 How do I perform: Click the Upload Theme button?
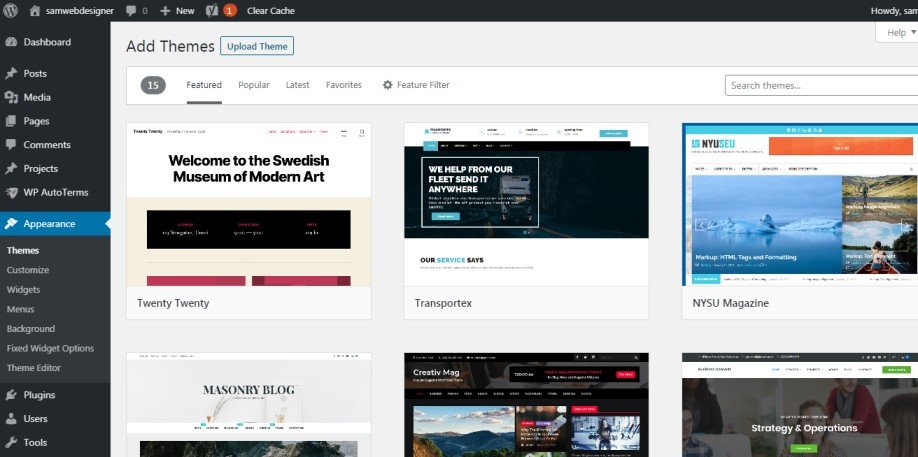[x=257, y=46]
